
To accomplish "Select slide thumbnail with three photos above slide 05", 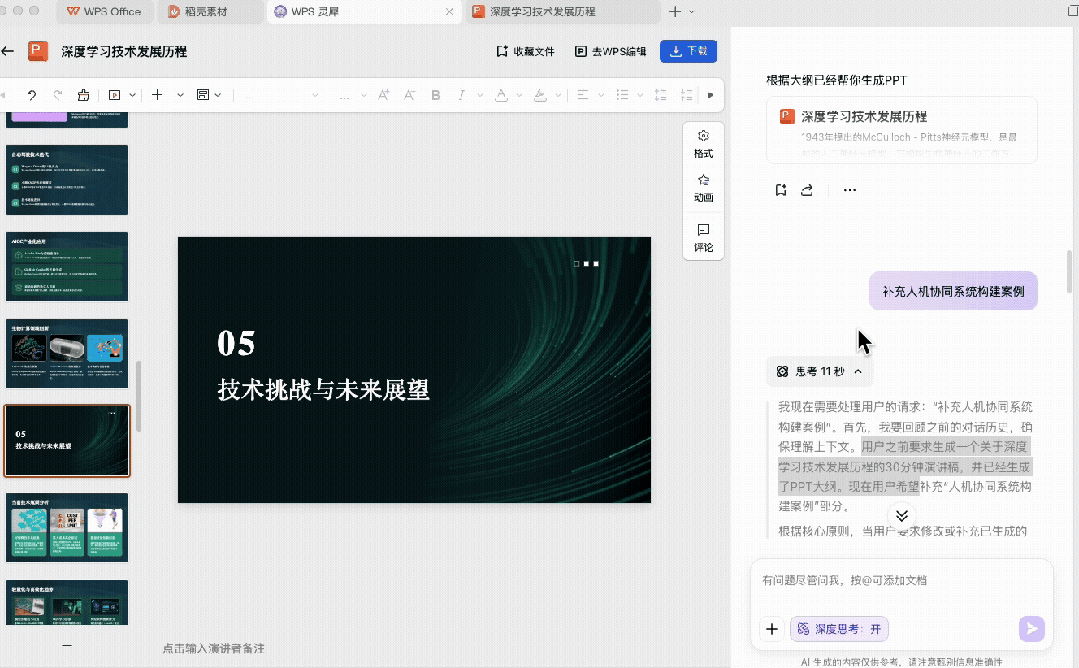I will pos(67,354).
